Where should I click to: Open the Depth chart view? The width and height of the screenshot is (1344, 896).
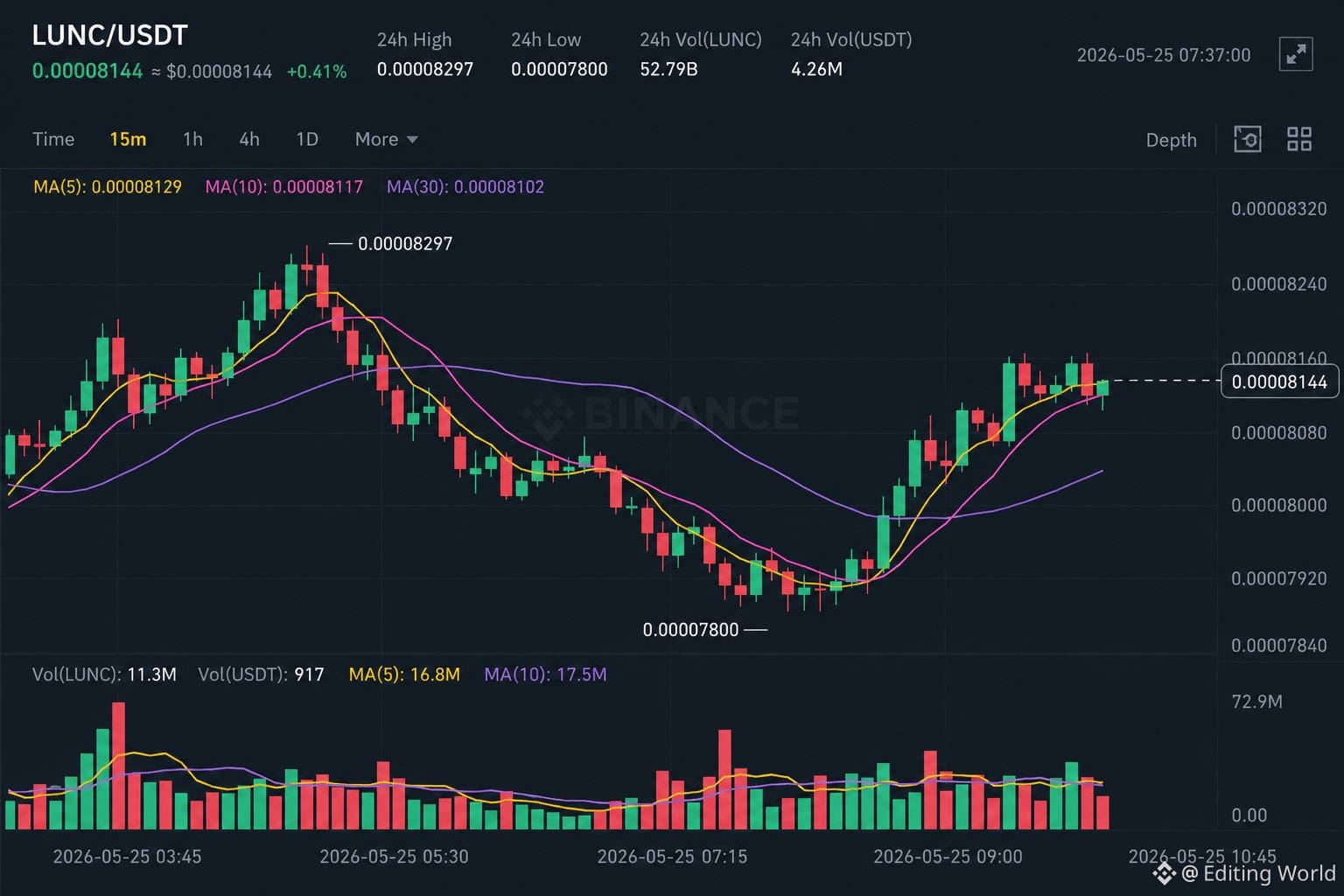tap(1171, 140)
